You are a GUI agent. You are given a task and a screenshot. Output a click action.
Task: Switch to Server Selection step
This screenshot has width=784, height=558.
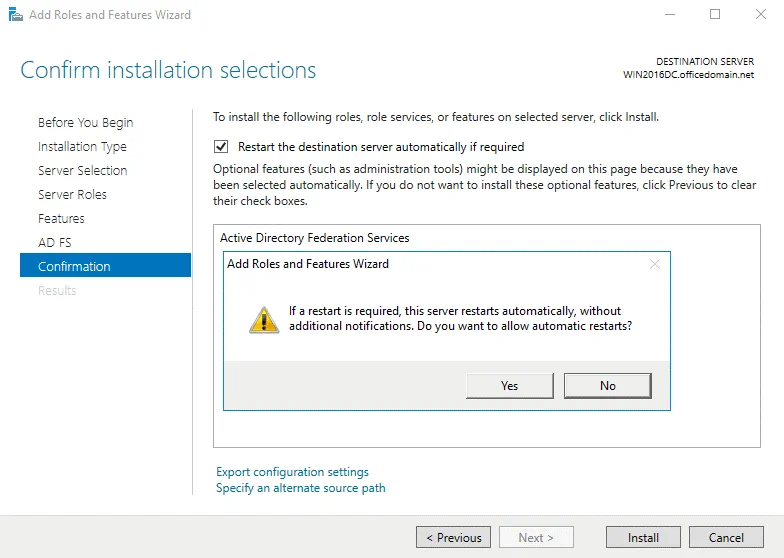coord(82,170)
